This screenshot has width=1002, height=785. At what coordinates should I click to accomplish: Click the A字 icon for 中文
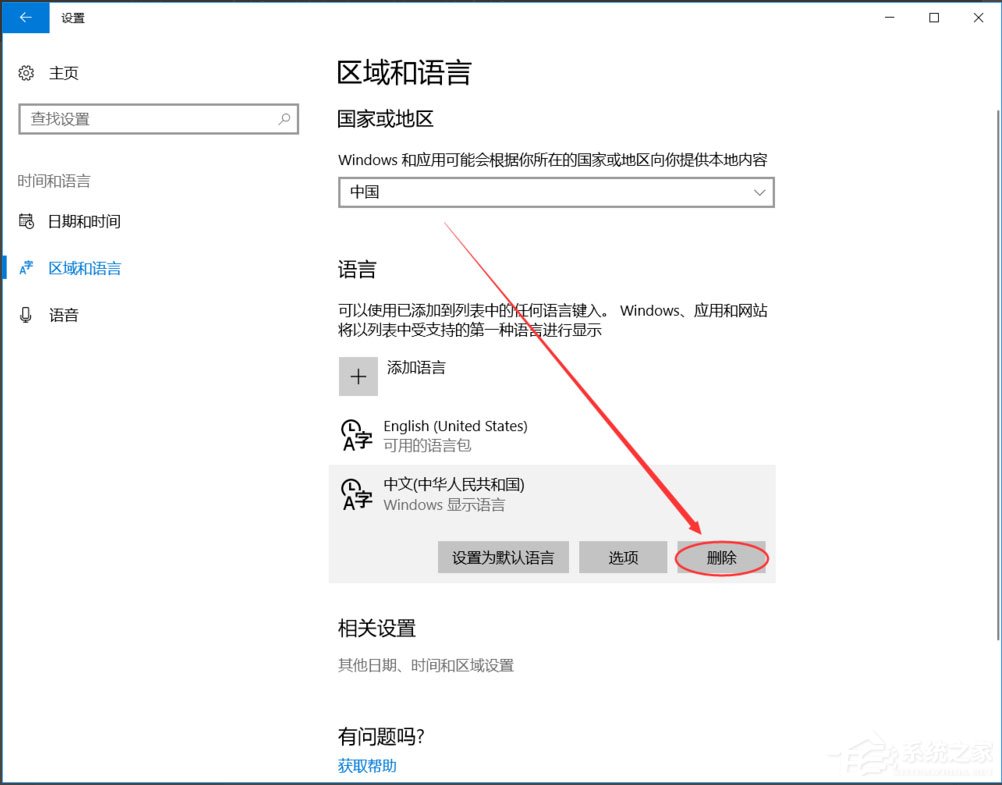[356, 493]
